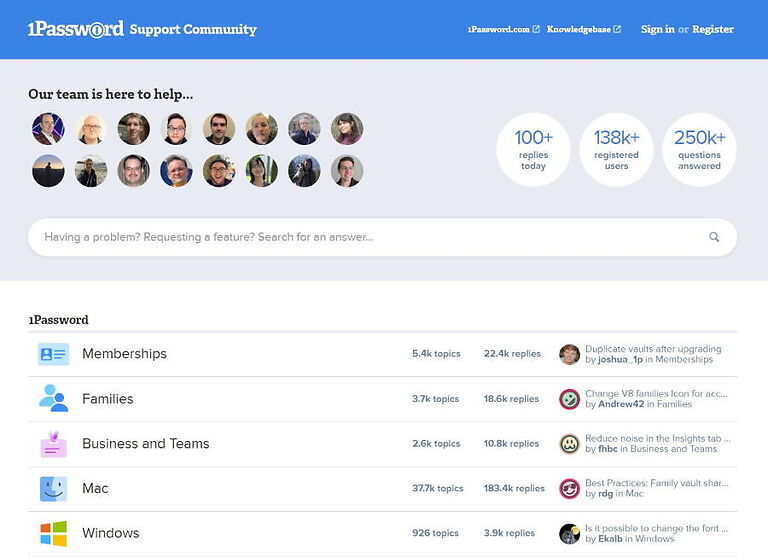Image resolution: width=768 pixels, height=557 pixels.
Task: Click the last team avatar in bottom row
Action: pos(347,171)
